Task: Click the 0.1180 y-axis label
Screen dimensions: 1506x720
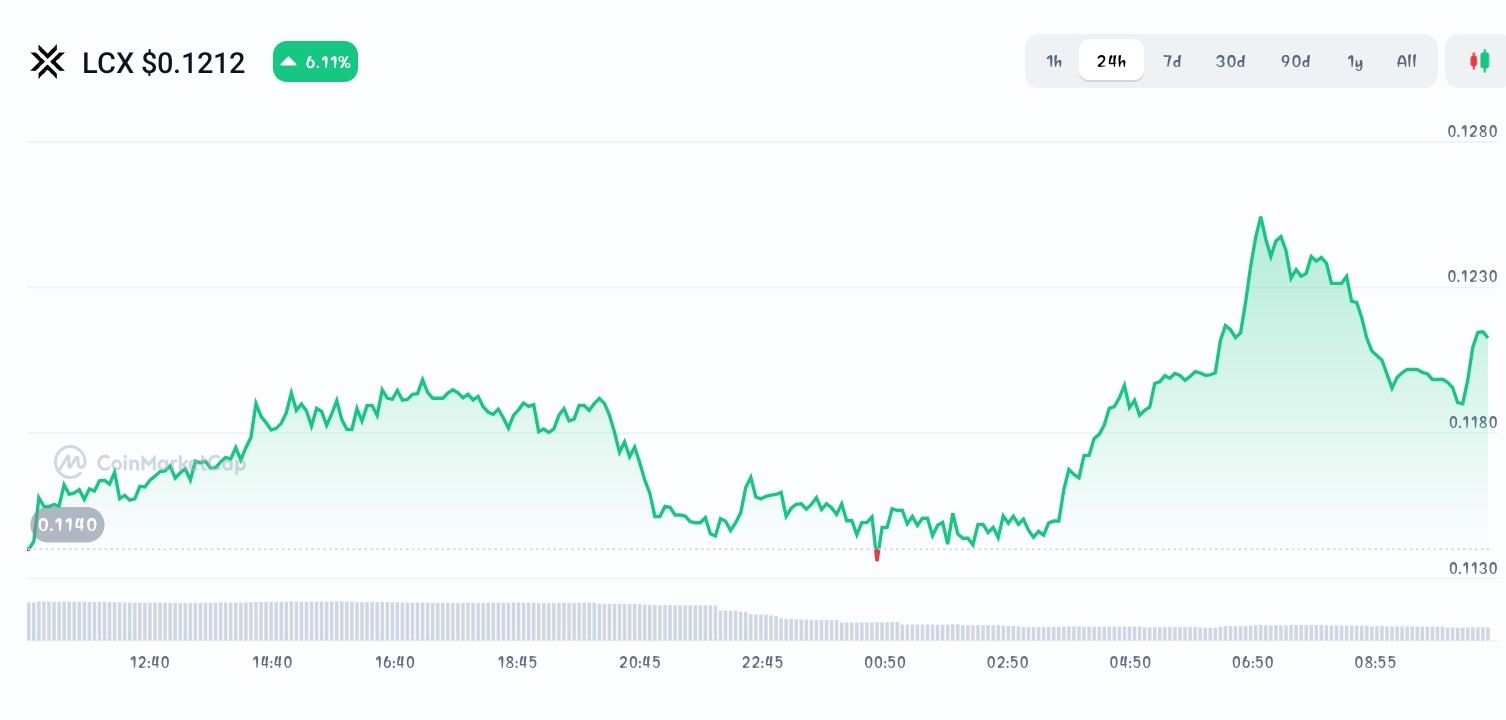Action: point(1472,422)
